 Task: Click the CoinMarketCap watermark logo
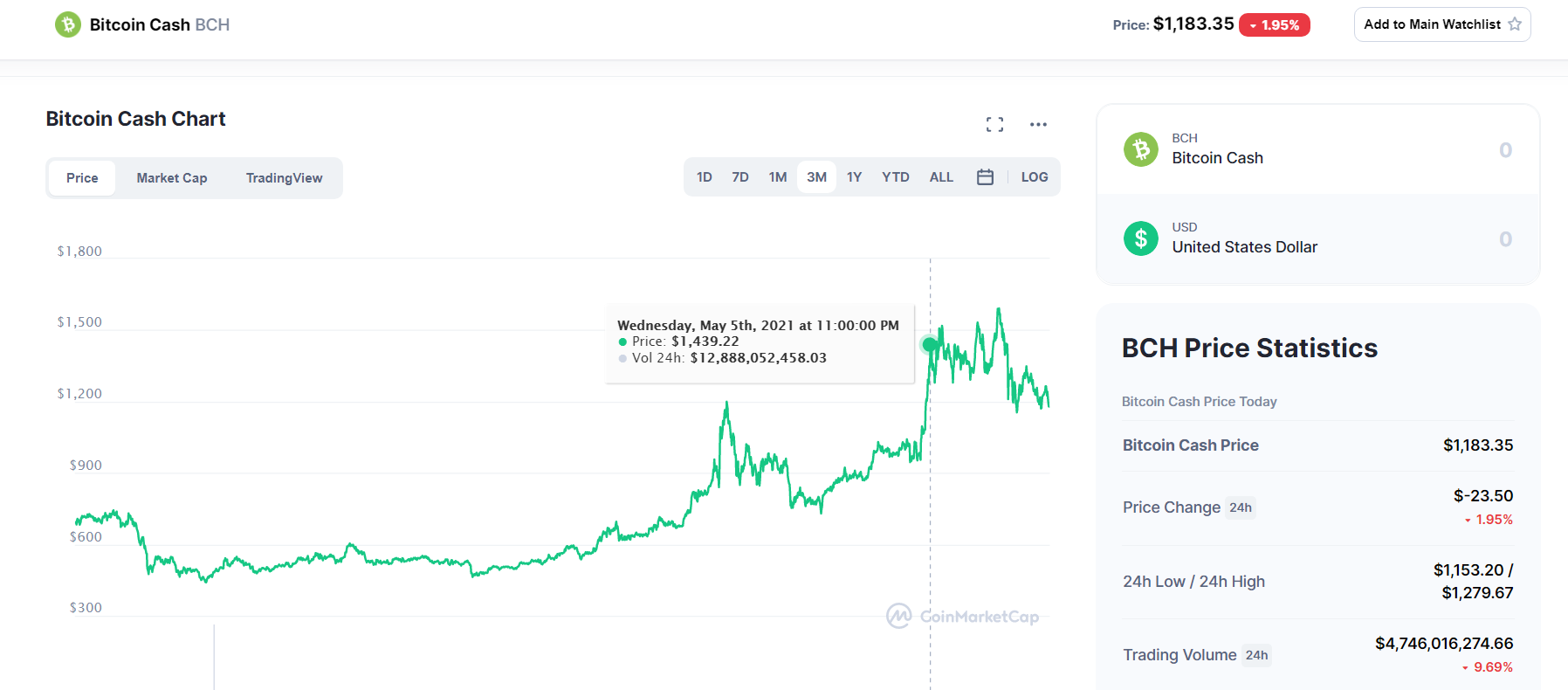pyautogui.click(x=963, y=616)
